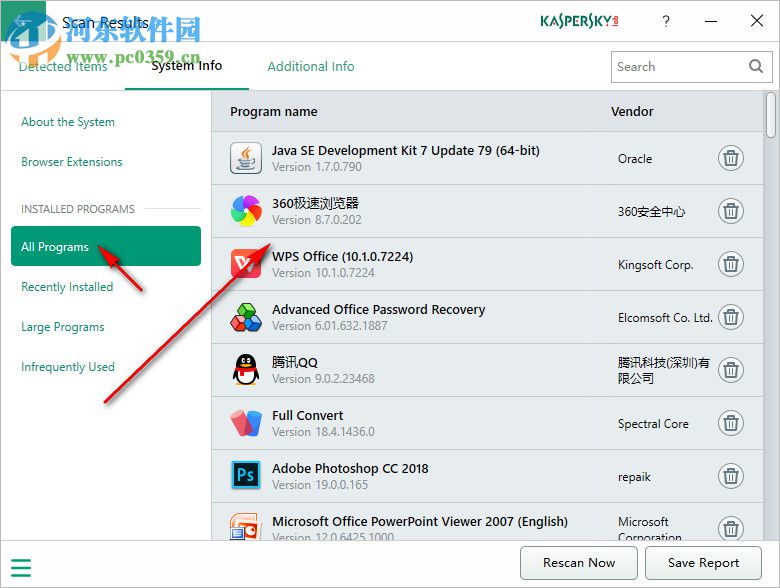Click the 360 browser colorful icon

pos(246,211)
